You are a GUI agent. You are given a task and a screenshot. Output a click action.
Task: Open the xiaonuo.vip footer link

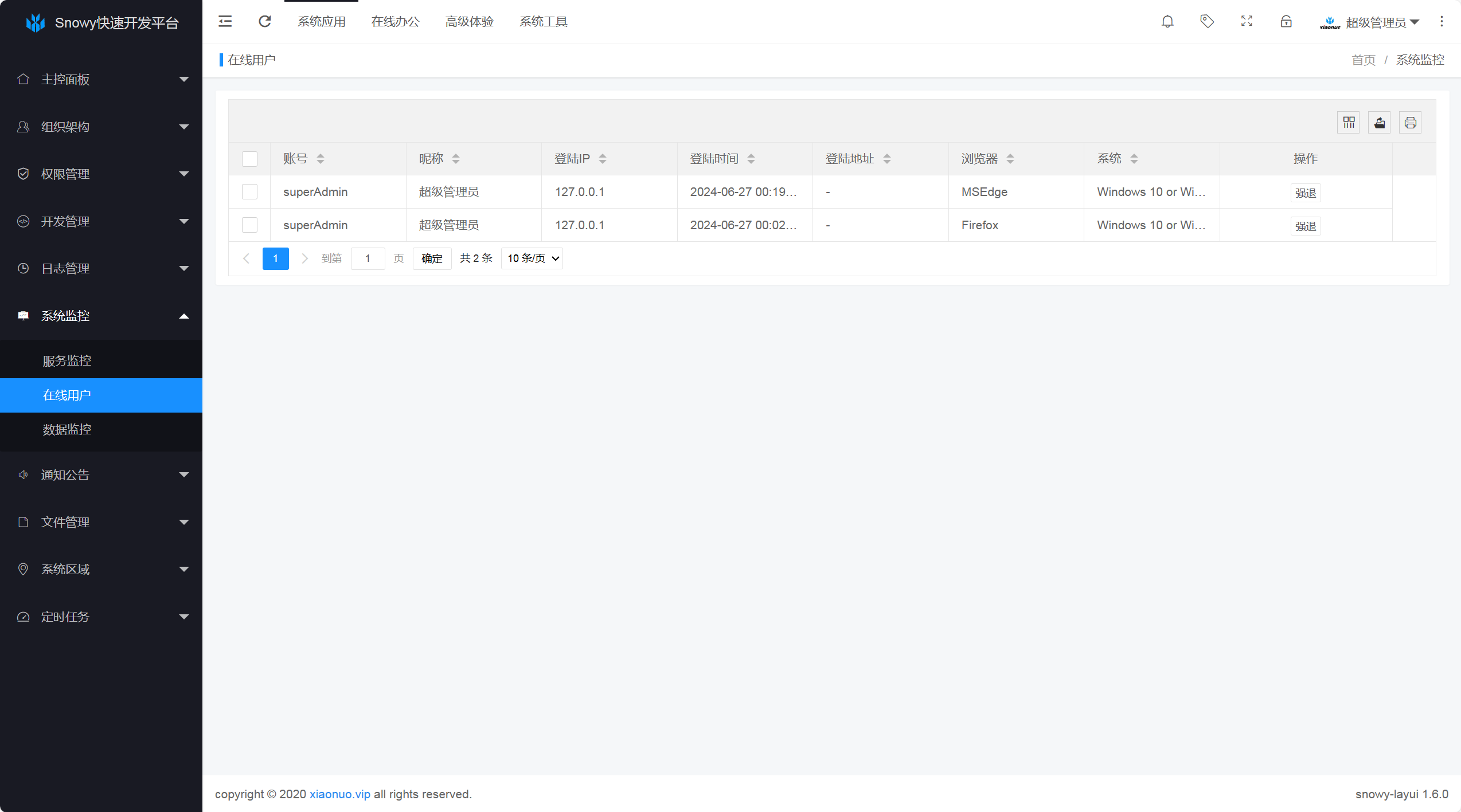point(340,794)
